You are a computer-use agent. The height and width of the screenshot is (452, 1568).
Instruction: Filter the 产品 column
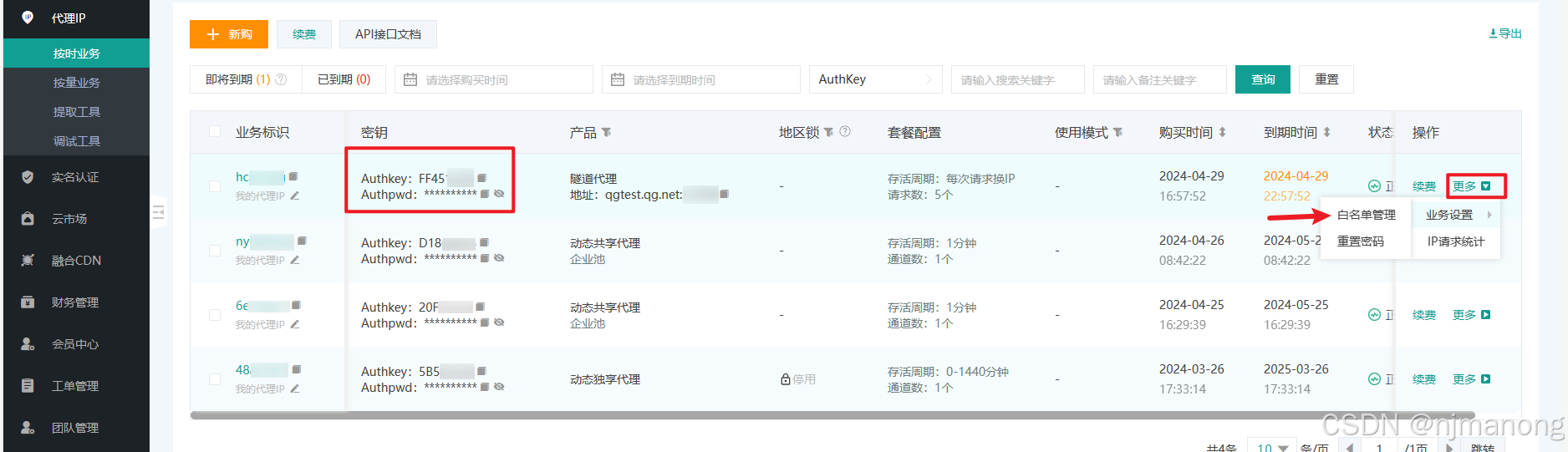click(x=607, y=132)
